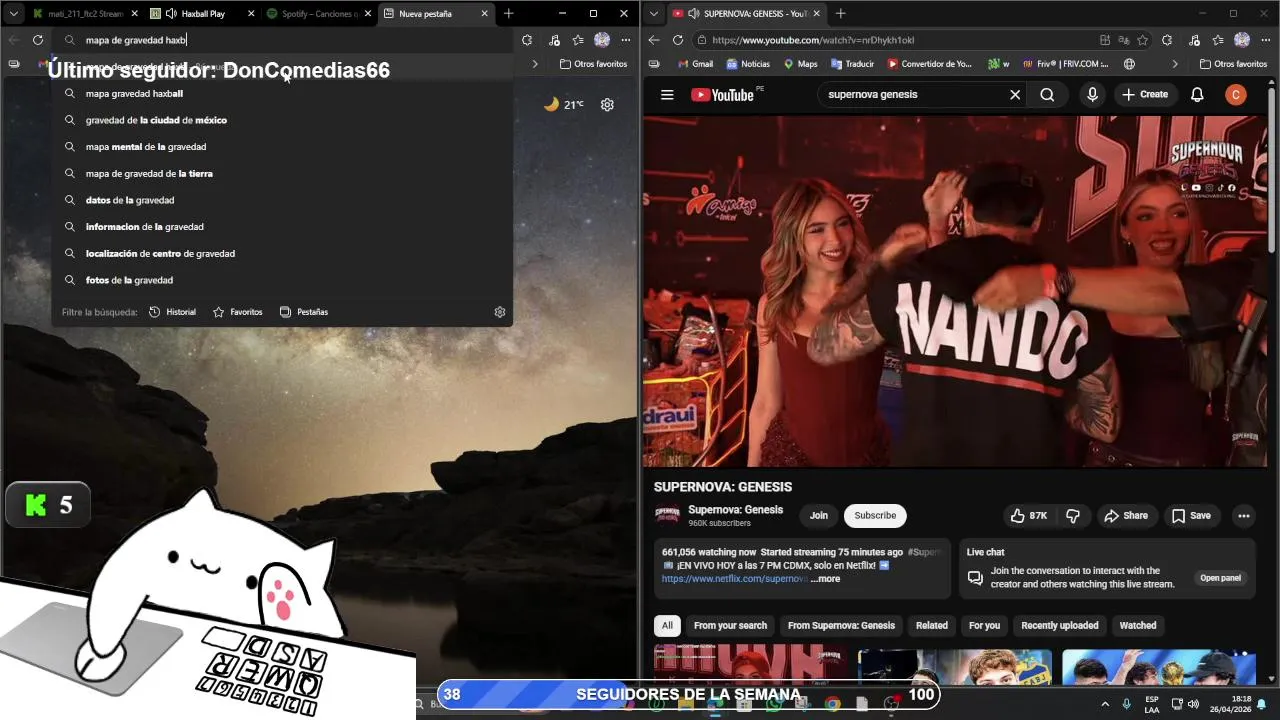Expand video description with ...more

825,579
